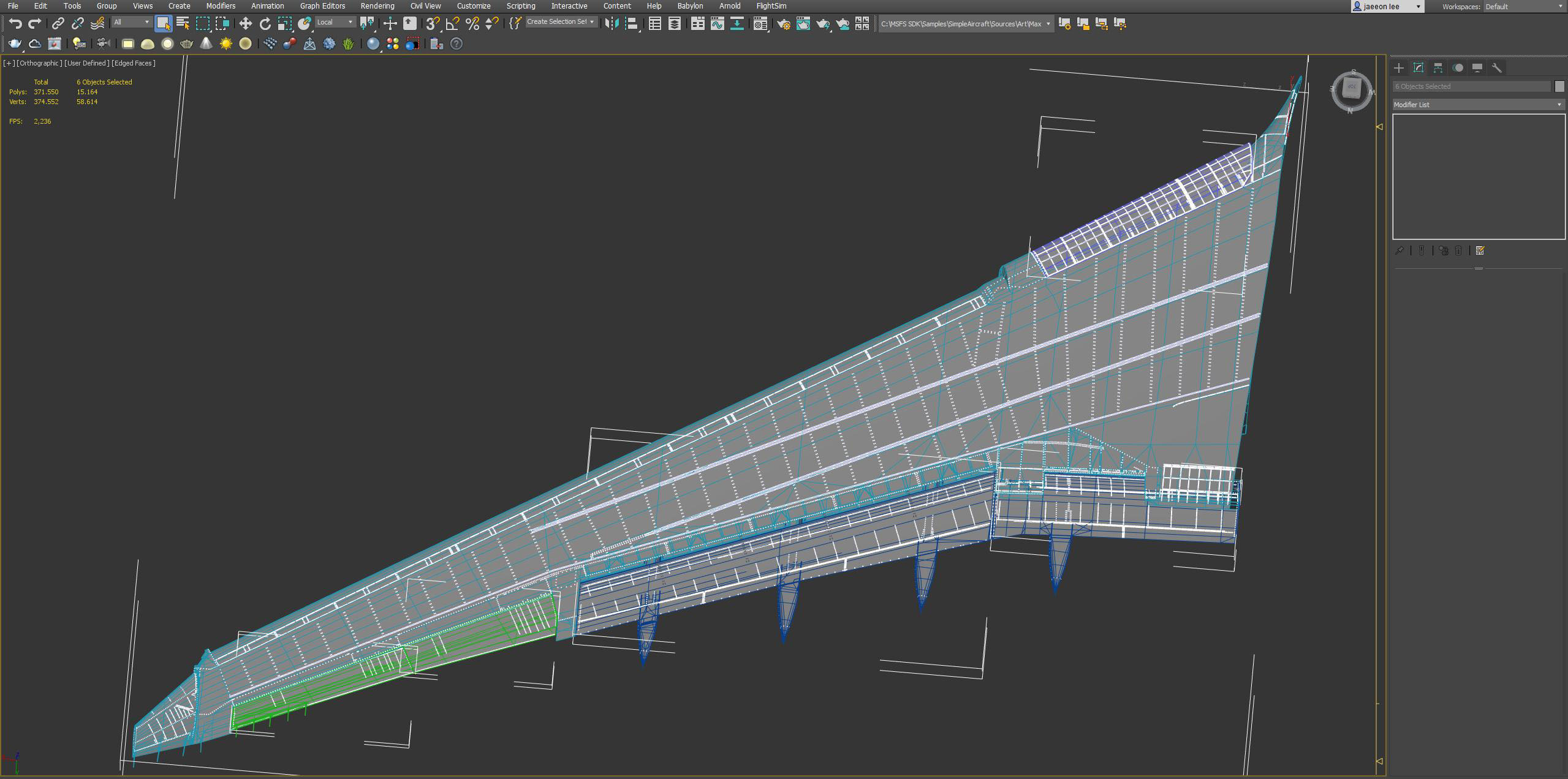Open the selection filter All dropdown
Screen dimensions: 1568x779
point(132,22)
